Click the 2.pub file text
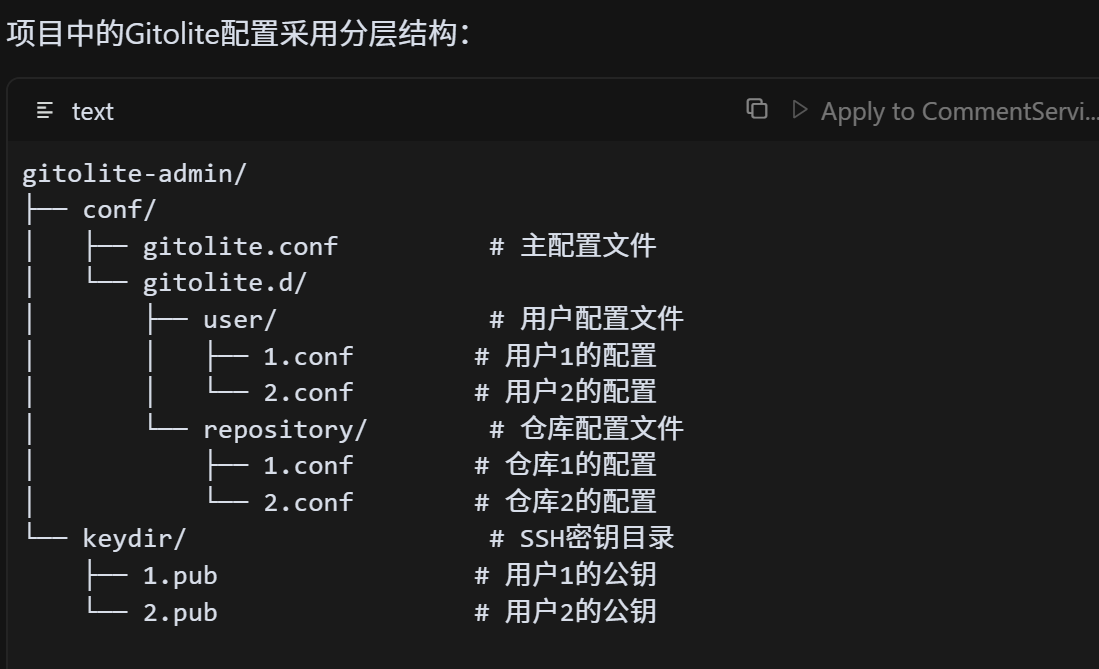Image resolution: width=1099 pixels, height=669 pixels. pos(180,612)
